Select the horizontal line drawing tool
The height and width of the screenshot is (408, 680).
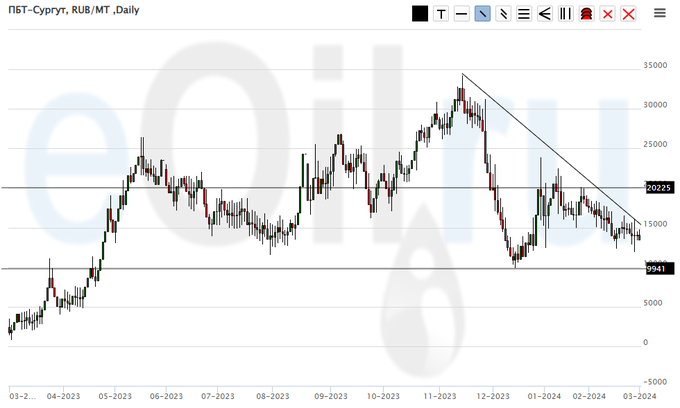(x=461, y=14)
